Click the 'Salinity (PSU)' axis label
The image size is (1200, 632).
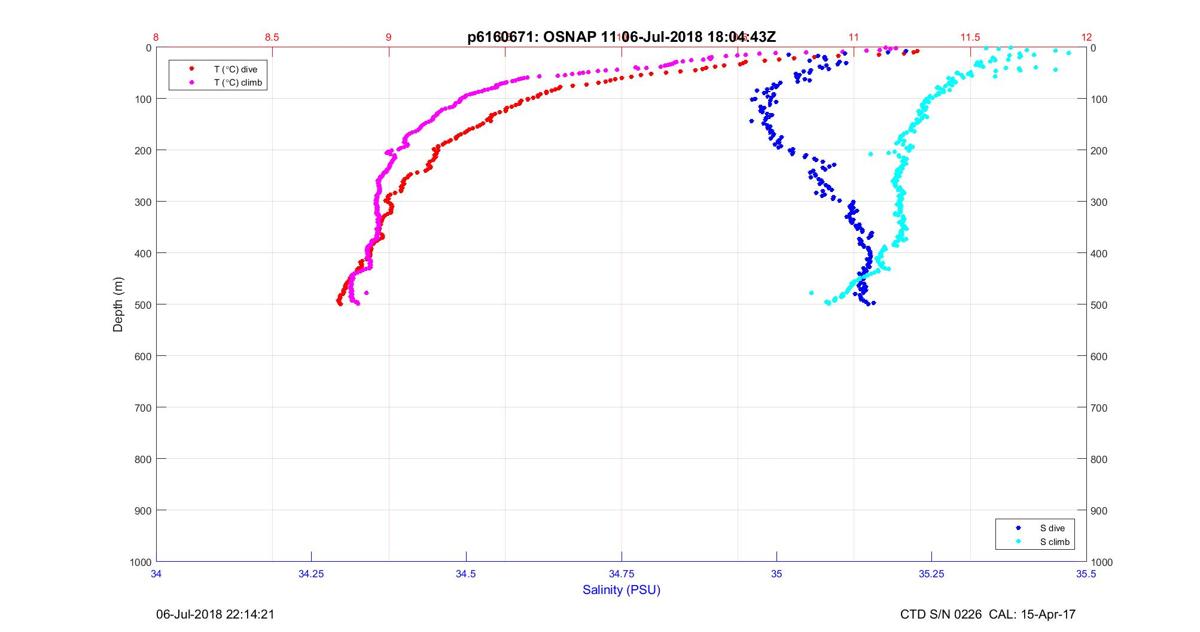(x=621, y=590)
